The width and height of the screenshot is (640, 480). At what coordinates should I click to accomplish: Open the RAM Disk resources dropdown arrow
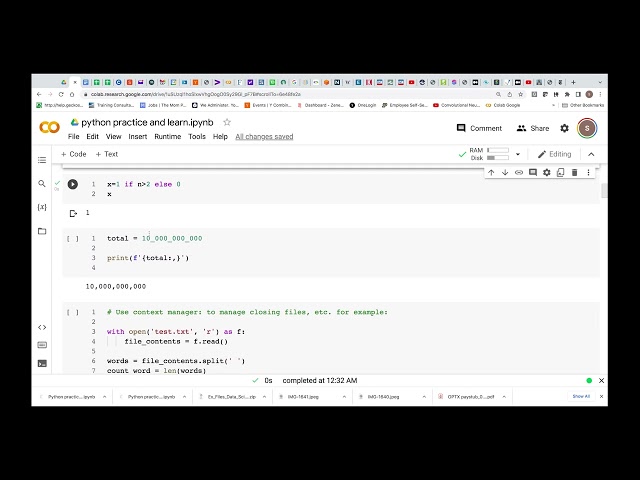click(x=518, y=154)
